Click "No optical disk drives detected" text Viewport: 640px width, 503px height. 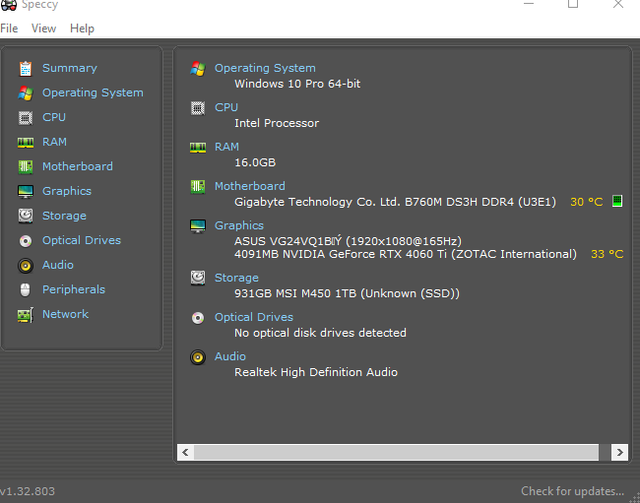click(320, 333)
